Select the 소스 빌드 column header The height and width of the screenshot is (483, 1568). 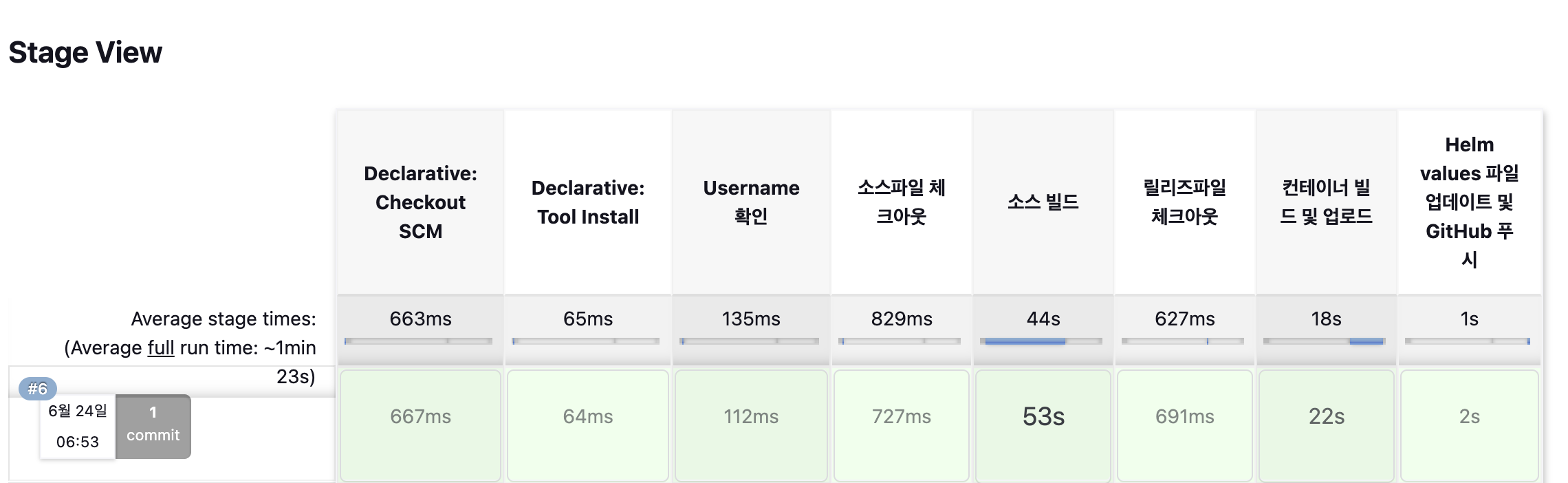tap(1043, 202)
